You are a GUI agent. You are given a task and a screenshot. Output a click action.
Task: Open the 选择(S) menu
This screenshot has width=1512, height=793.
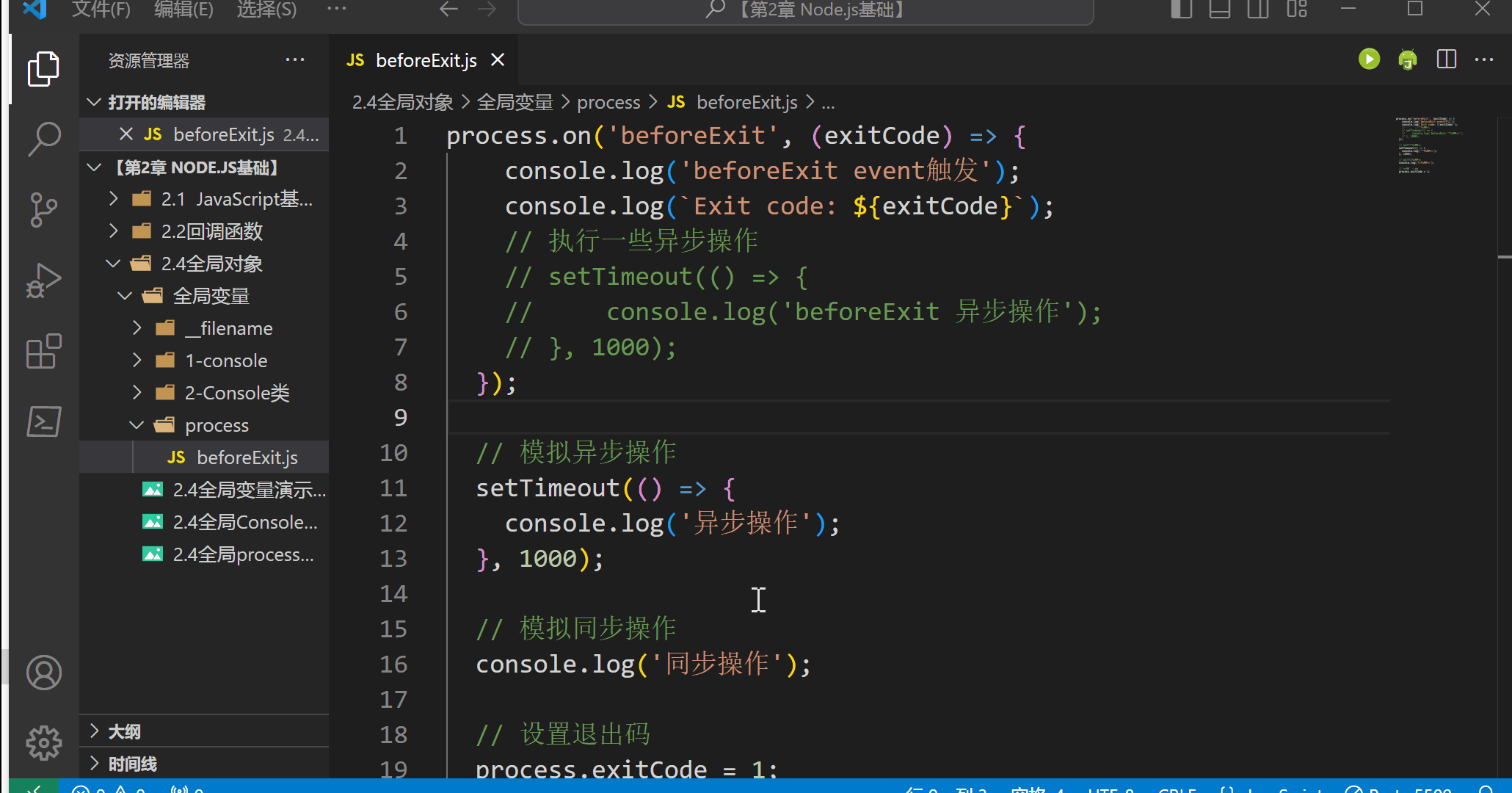pos(266,10)
